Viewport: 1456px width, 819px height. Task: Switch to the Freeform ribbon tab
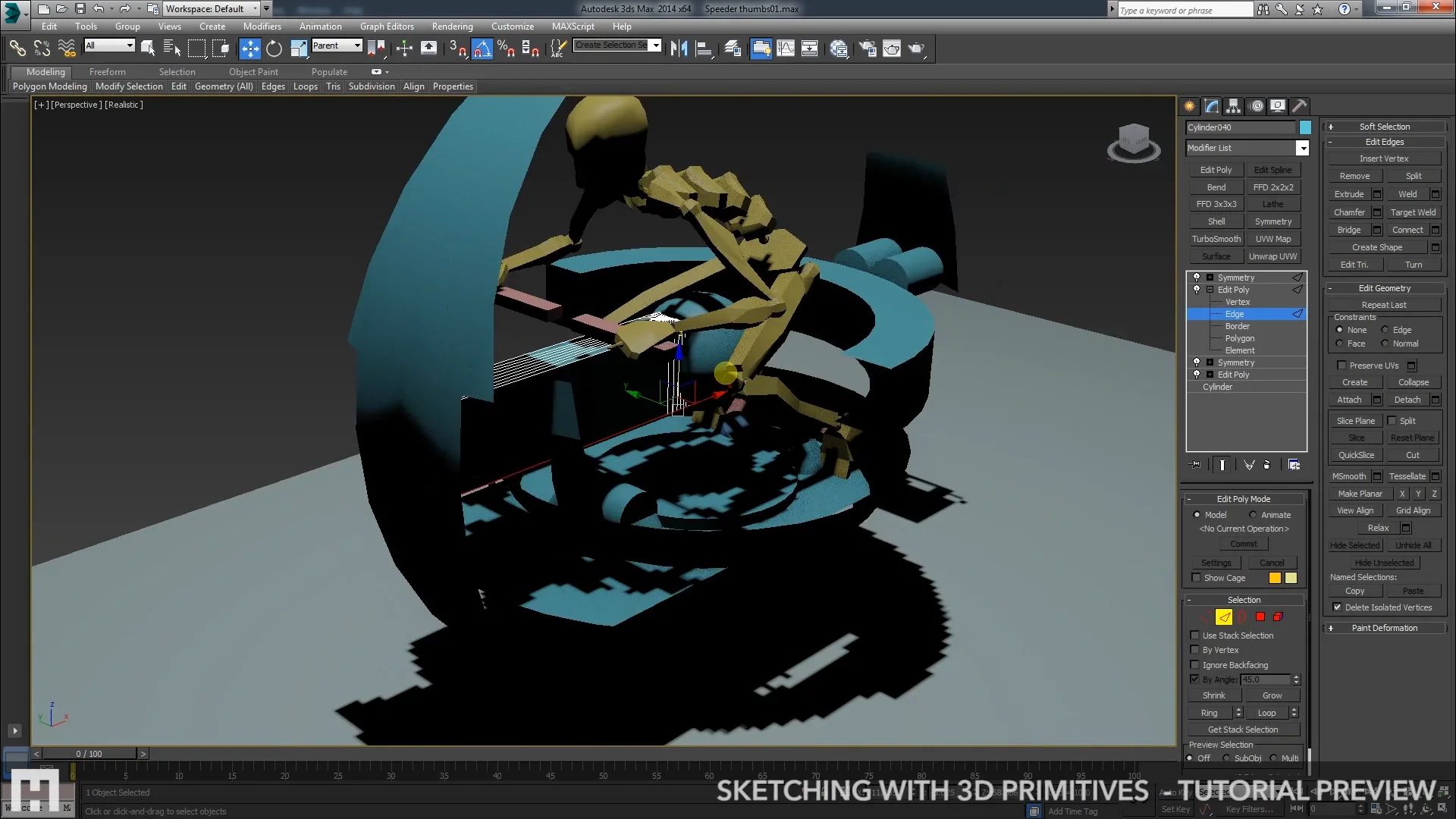(107, 72)
